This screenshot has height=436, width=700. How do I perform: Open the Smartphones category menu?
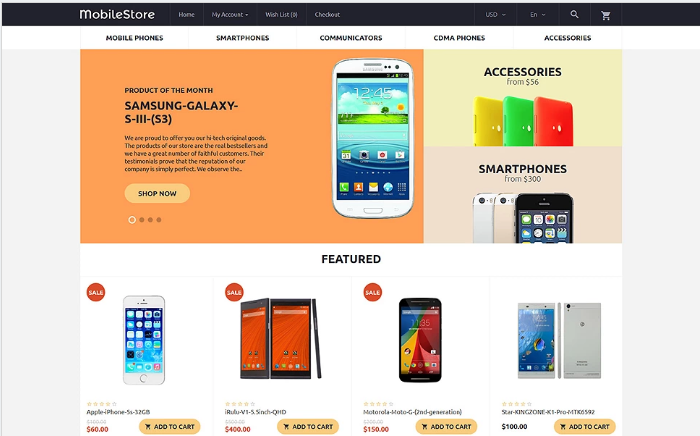(x=242, y=38)
